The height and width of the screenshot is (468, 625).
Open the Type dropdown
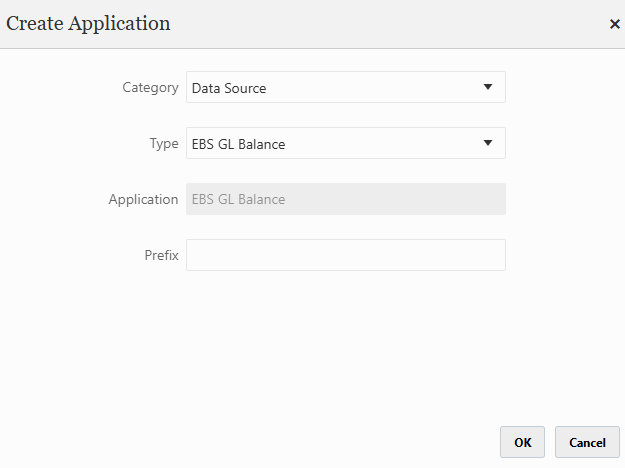(346, 143)
